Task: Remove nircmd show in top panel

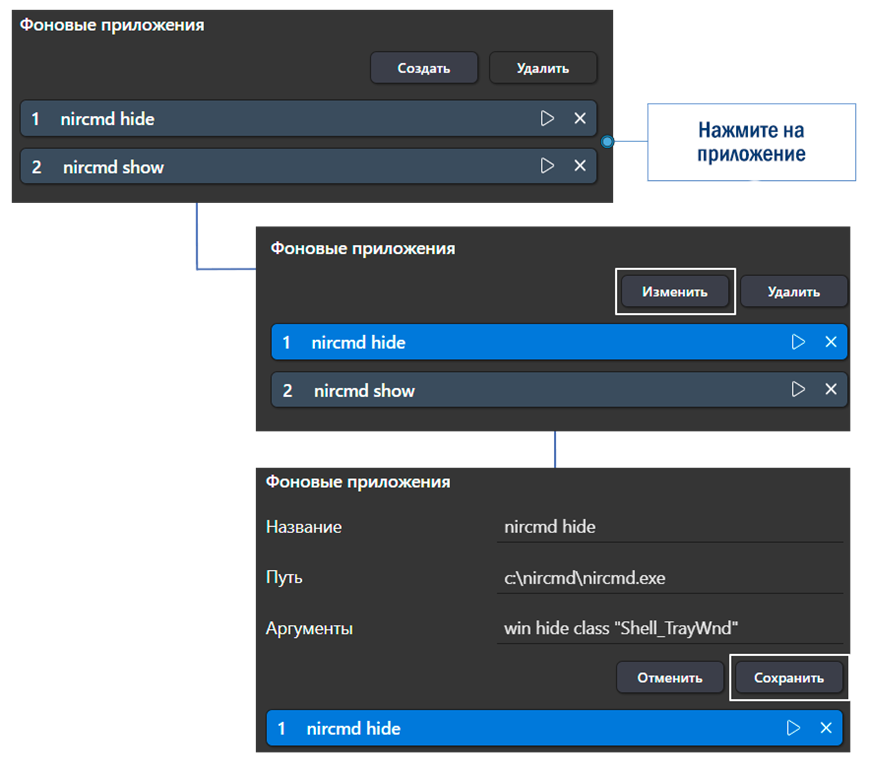Action: (x=580, y=165)
